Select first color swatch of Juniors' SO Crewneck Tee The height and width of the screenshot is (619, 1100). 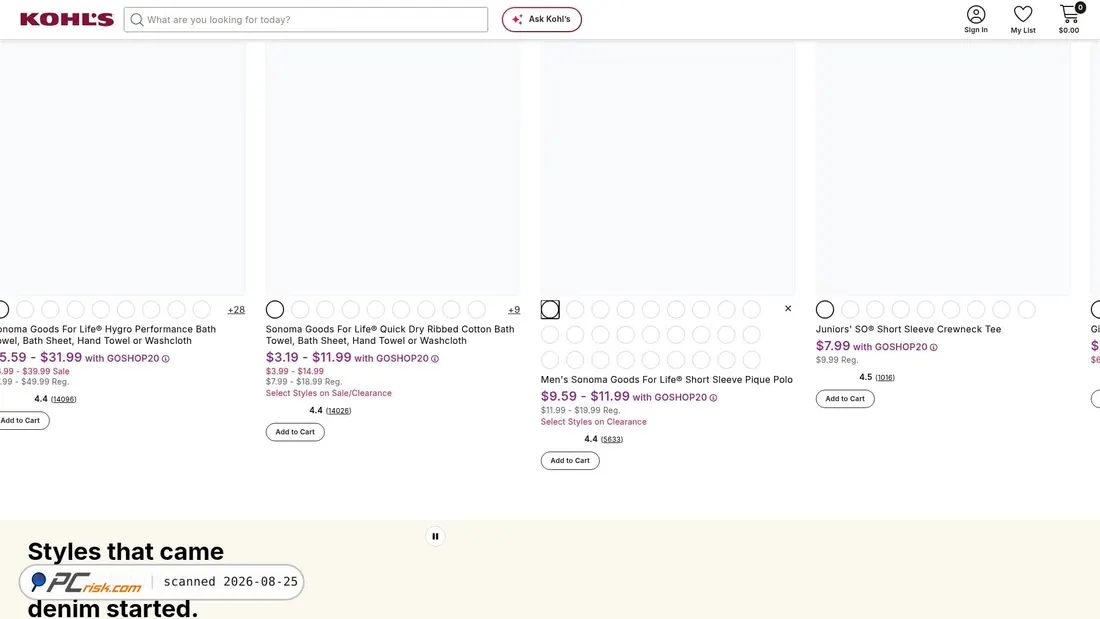pos(825,310)
